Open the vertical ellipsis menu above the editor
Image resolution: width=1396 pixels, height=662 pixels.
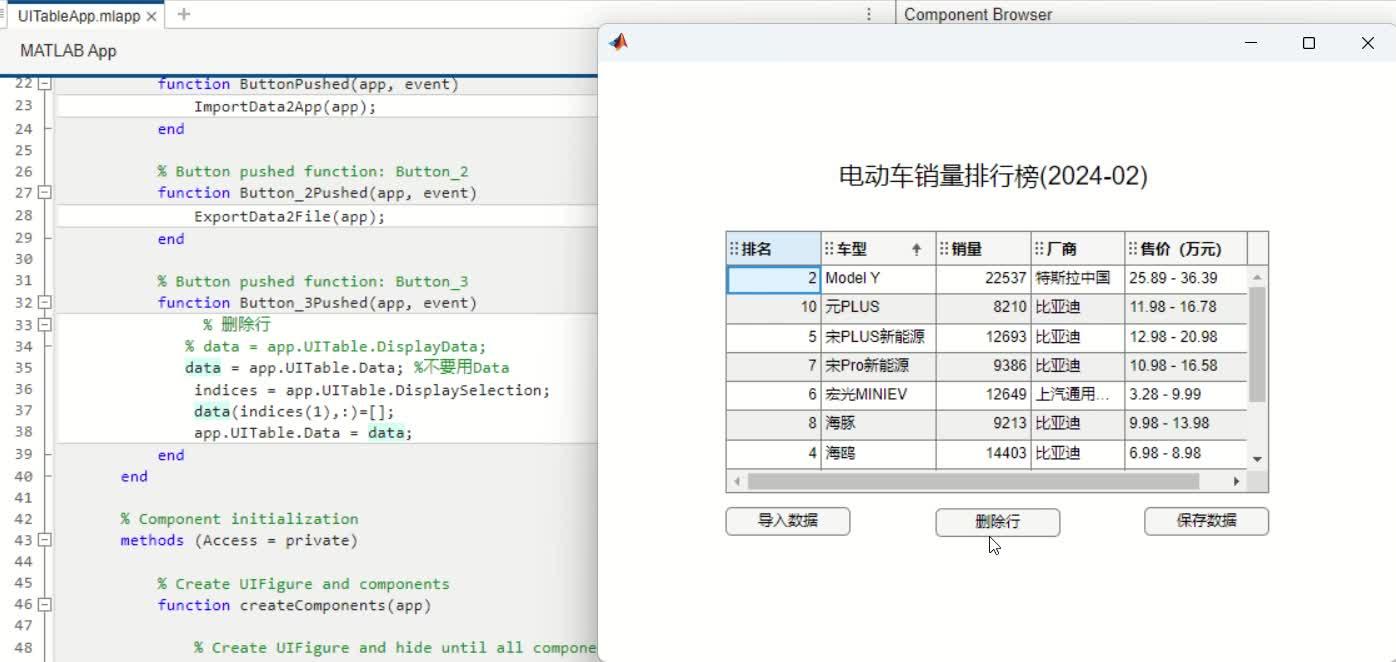click(x=869, y=14)
